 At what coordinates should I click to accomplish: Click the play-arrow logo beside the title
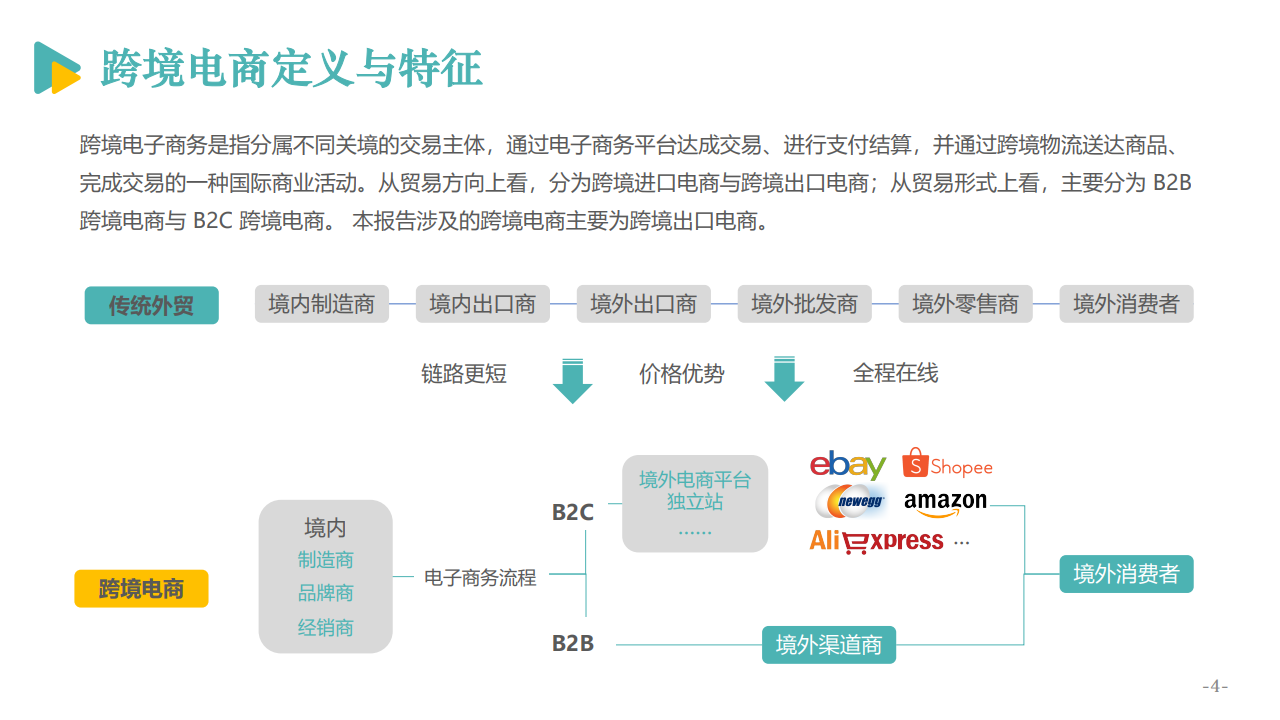(57, 68)
